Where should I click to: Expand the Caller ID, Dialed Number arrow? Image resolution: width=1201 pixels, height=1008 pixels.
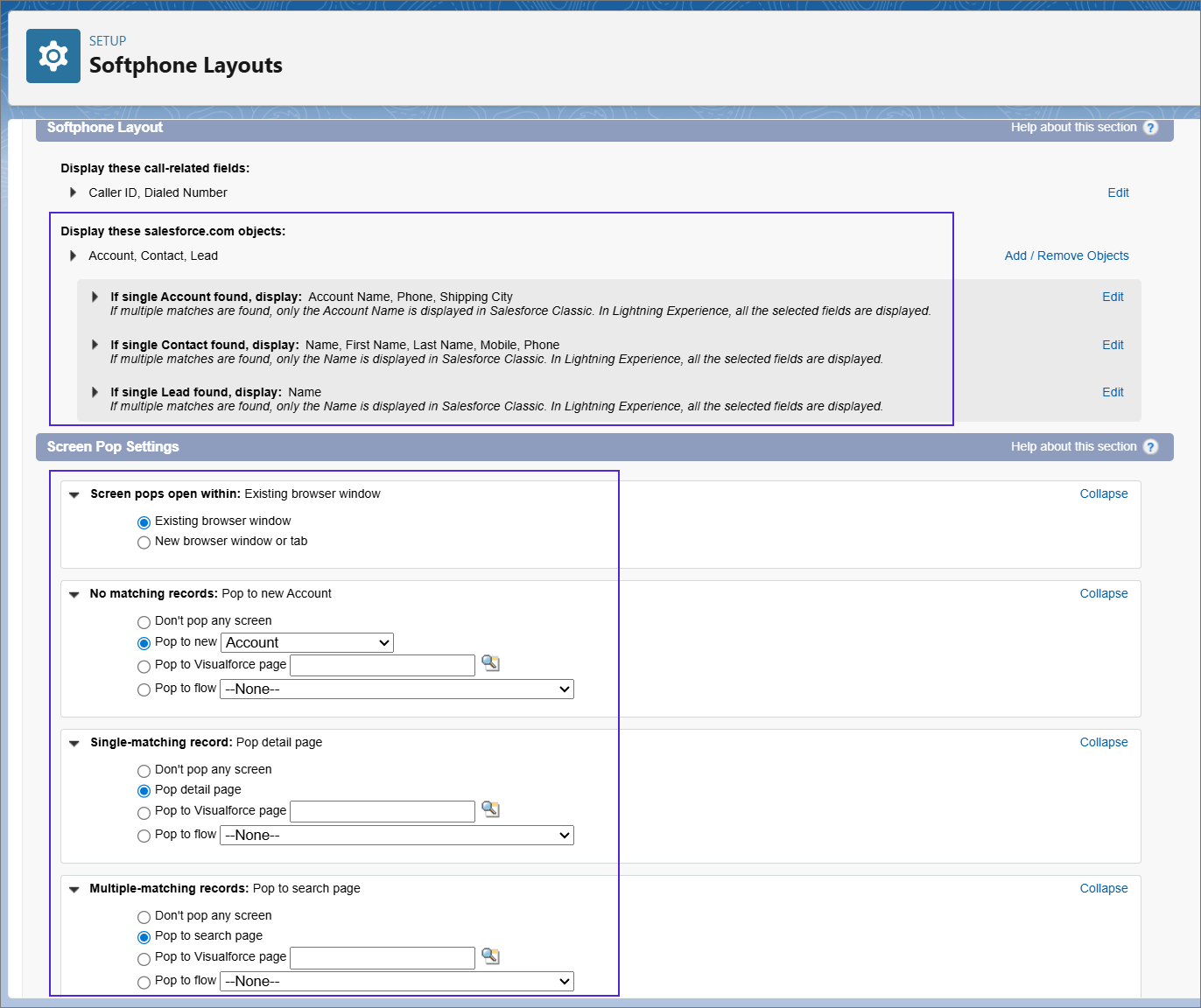74,192
